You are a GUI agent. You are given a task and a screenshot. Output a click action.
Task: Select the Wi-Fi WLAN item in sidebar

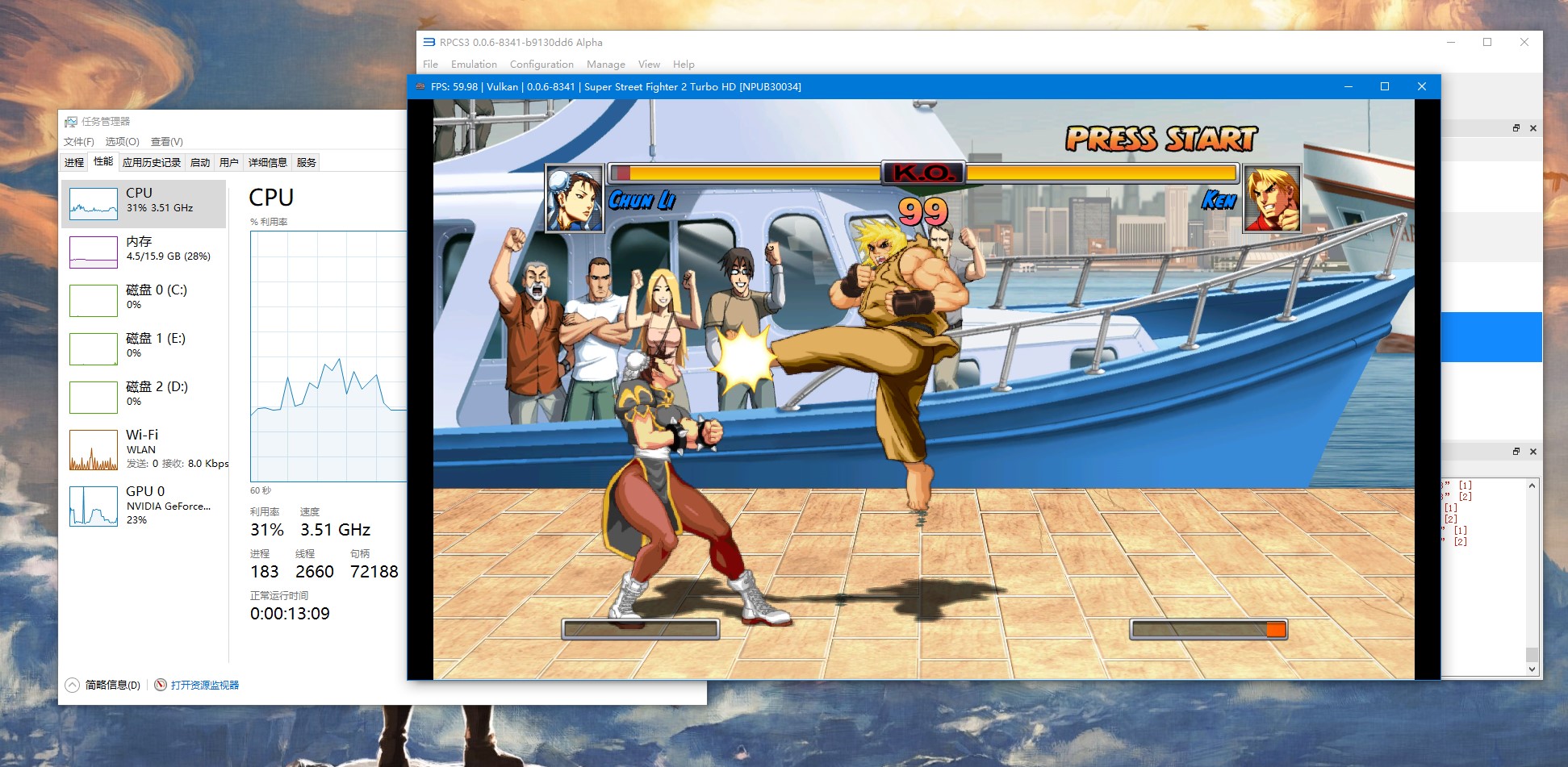(x=144, y=450)
